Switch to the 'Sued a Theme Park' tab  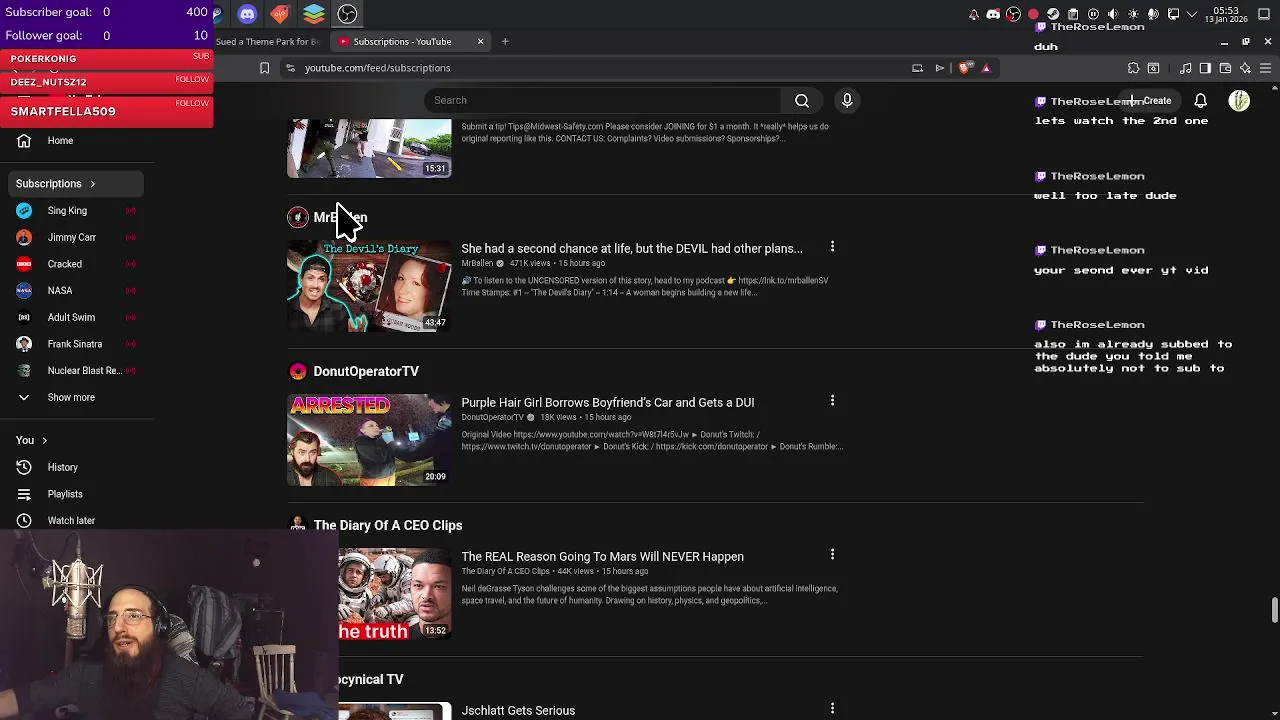(268, 42)
